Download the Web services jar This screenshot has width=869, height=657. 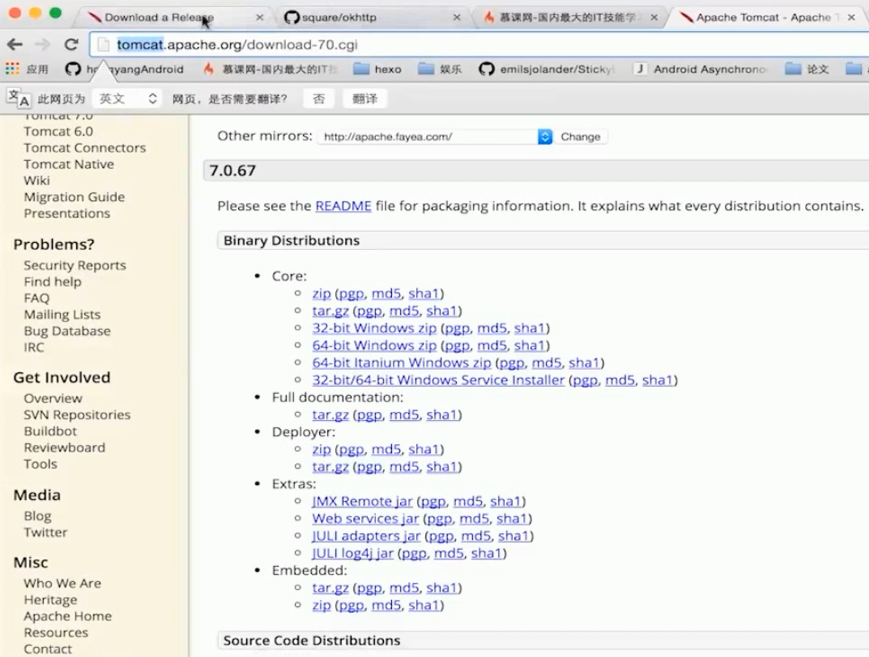[x=365, y=518]
